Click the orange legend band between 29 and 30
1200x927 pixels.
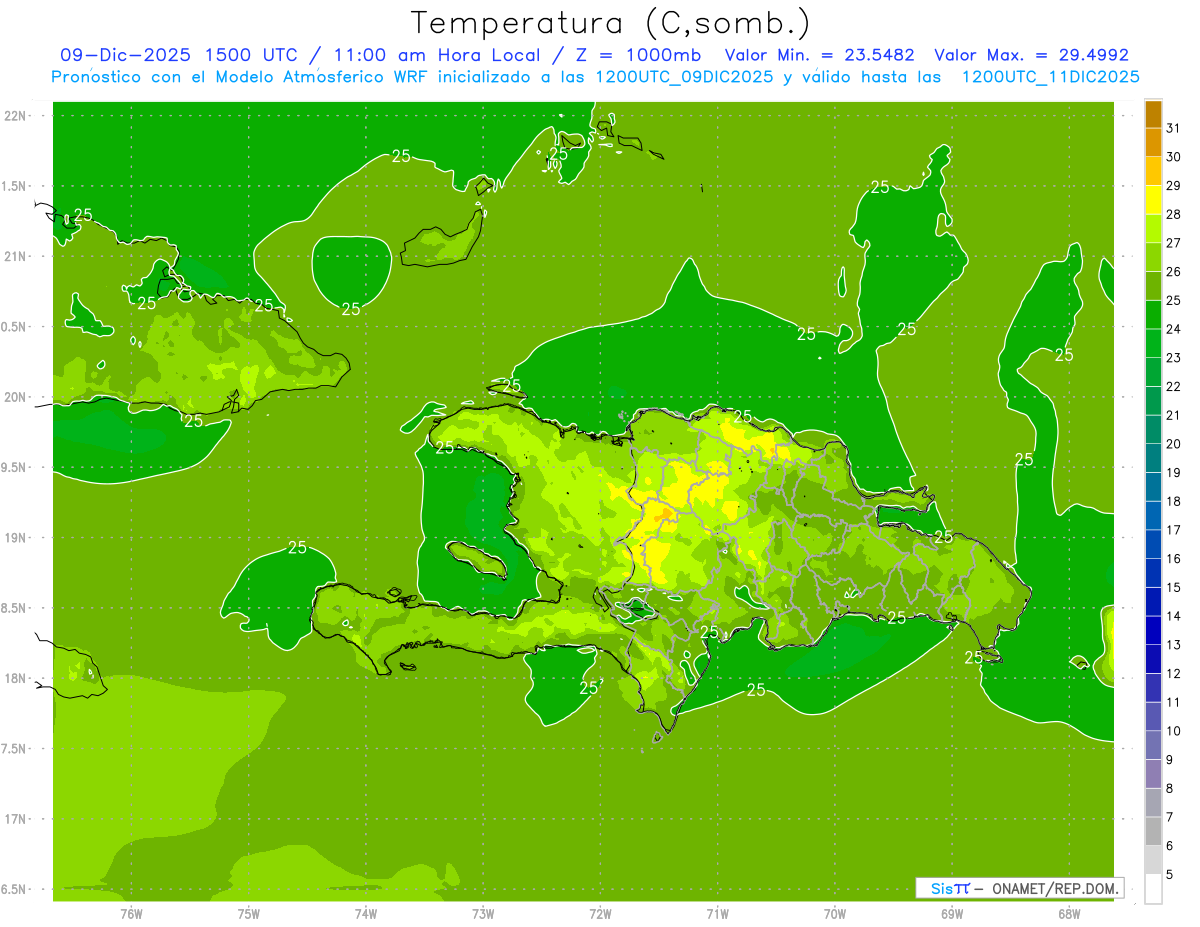tap(1153, 171)
